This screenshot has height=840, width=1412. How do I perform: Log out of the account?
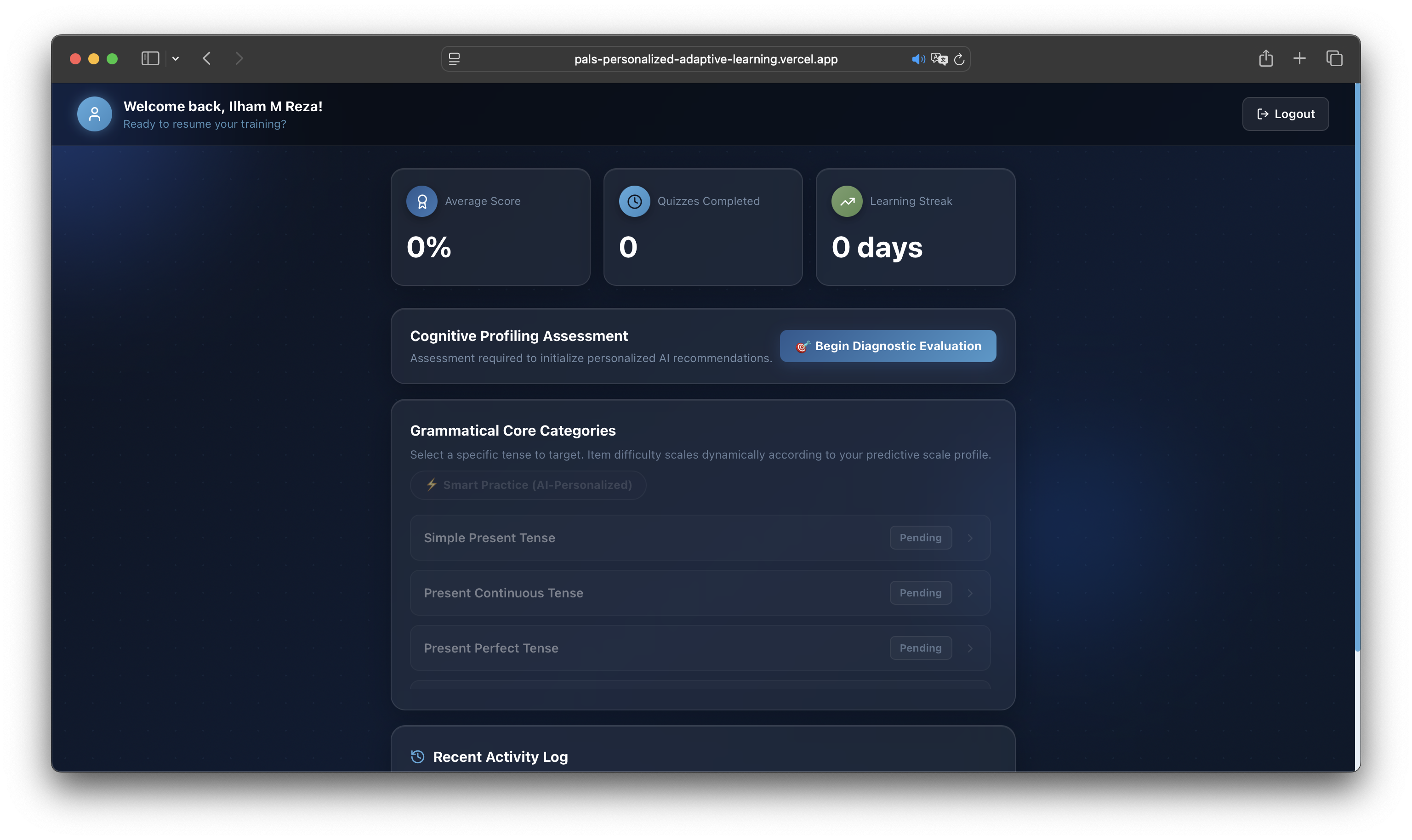(1285, 114)
